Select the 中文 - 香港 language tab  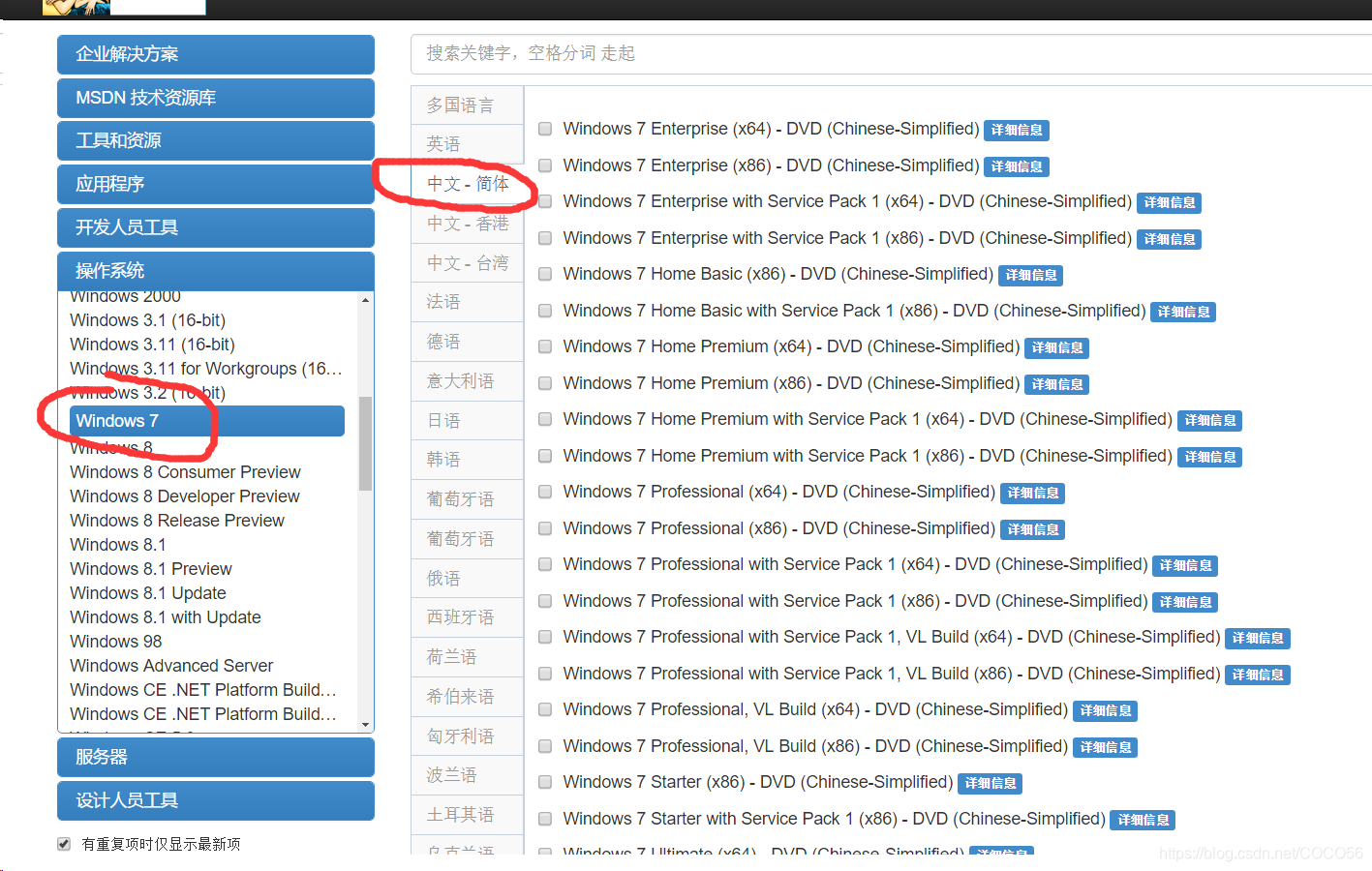[x=468, y=224]
